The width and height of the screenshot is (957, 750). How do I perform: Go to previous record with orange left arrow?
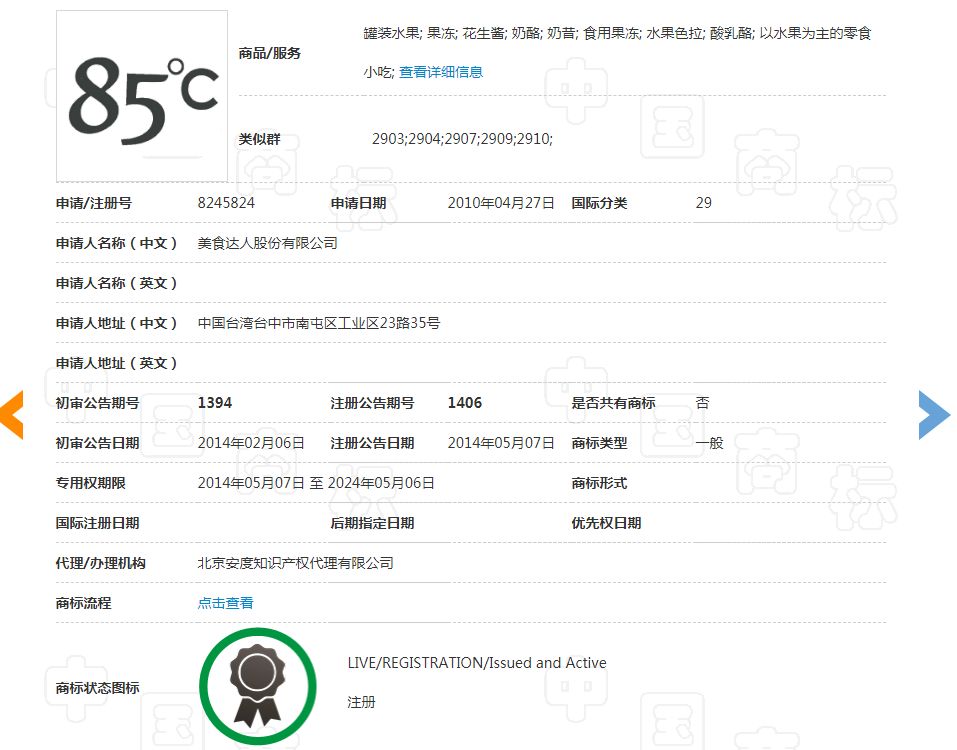pyautogui.click(x=12, y=415)
